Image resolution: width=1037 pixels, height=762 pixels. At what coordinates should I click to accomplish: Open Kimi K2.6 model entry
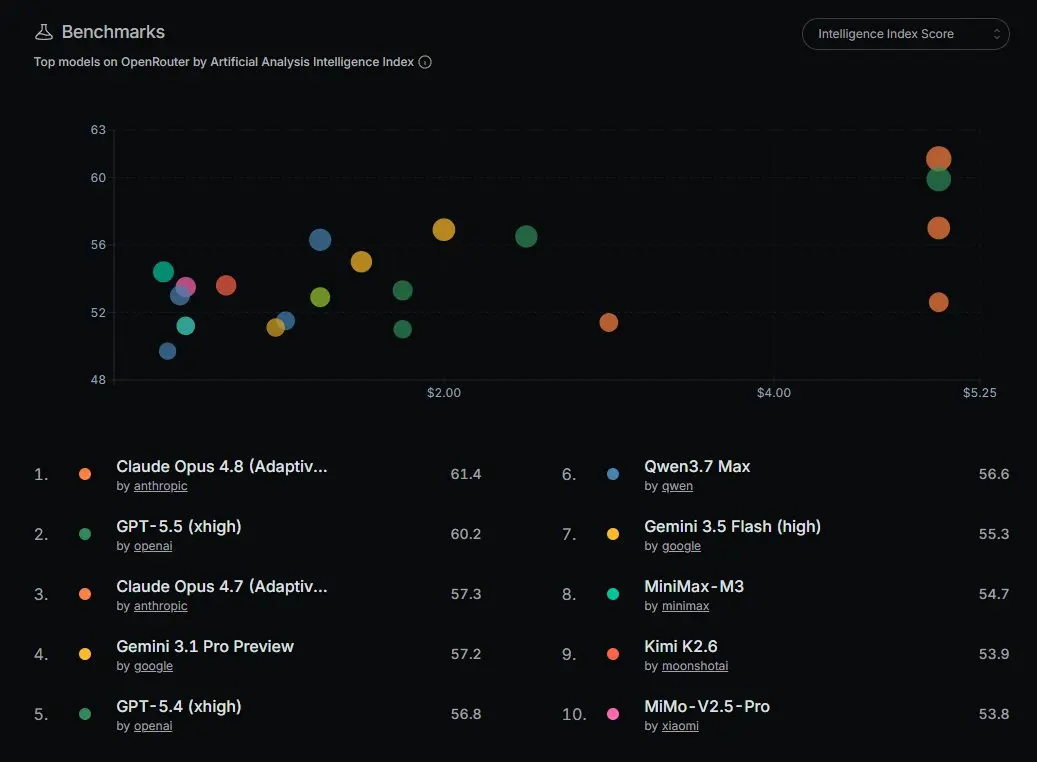click(681, 646)
